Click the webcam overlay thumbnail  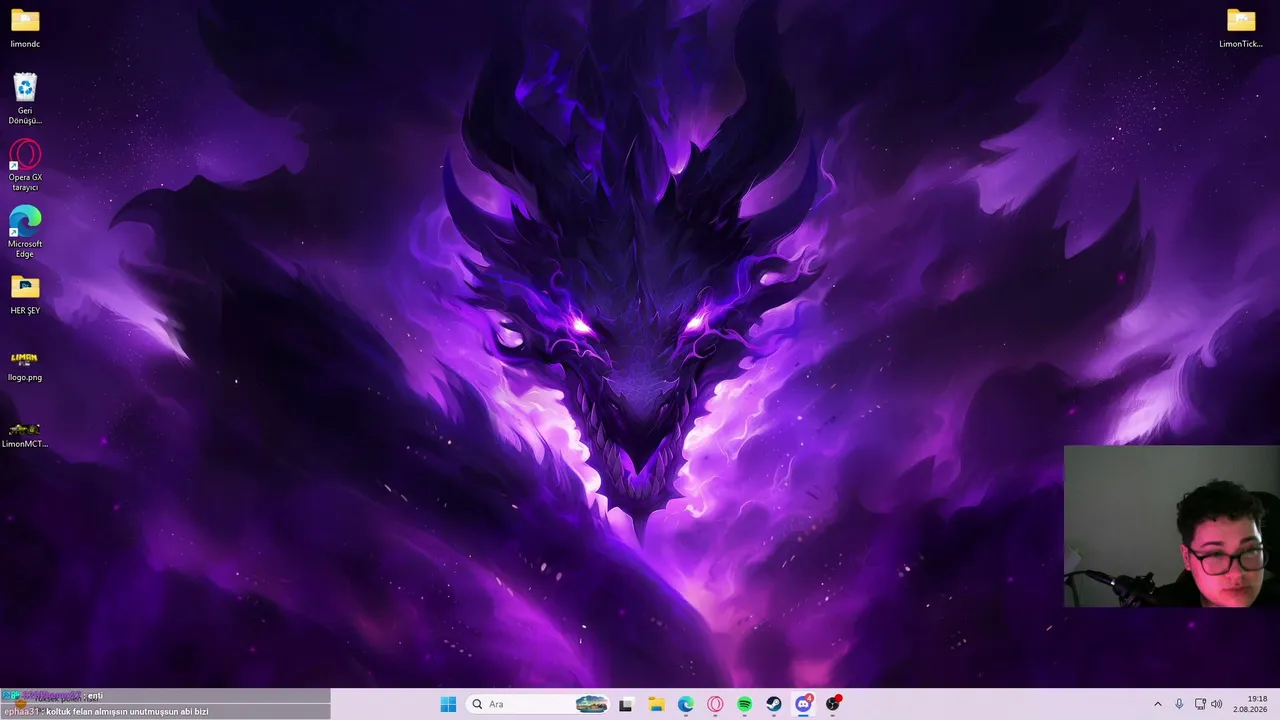(1172, 526)
